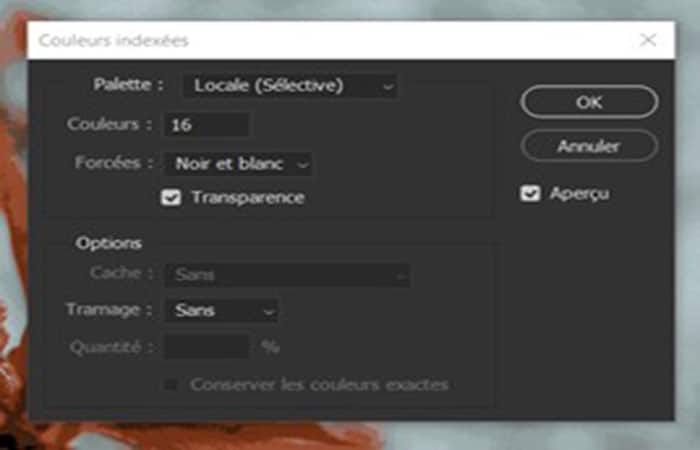This screenshot has height=450, width=700.
Task: Disable the Aperçu preview checkbox
Action: pyautogui.click(x=530, y=194)
